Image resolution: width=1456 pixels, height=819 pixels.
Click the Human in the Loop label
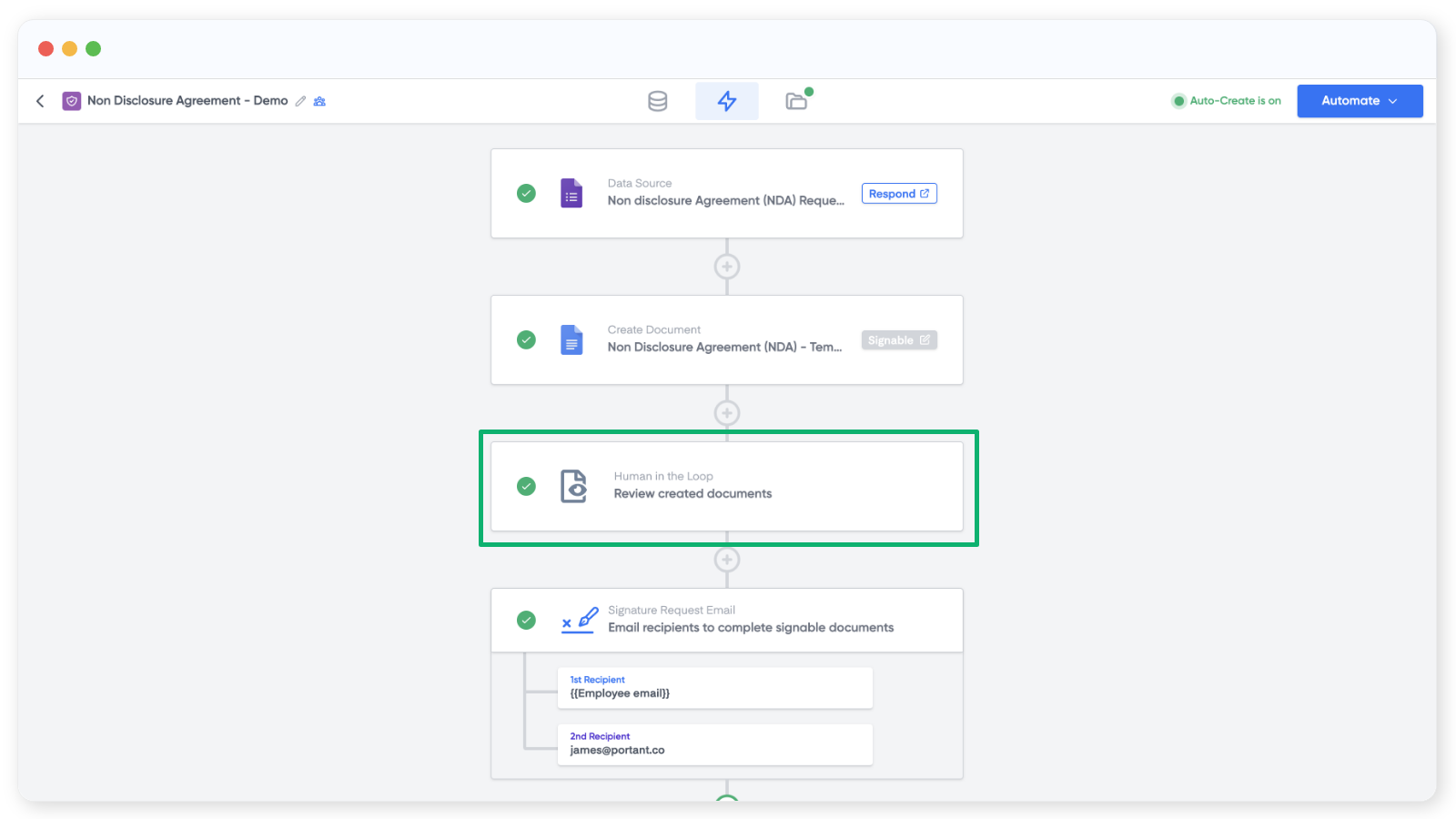pyautogui.click(x=663, y=476)
